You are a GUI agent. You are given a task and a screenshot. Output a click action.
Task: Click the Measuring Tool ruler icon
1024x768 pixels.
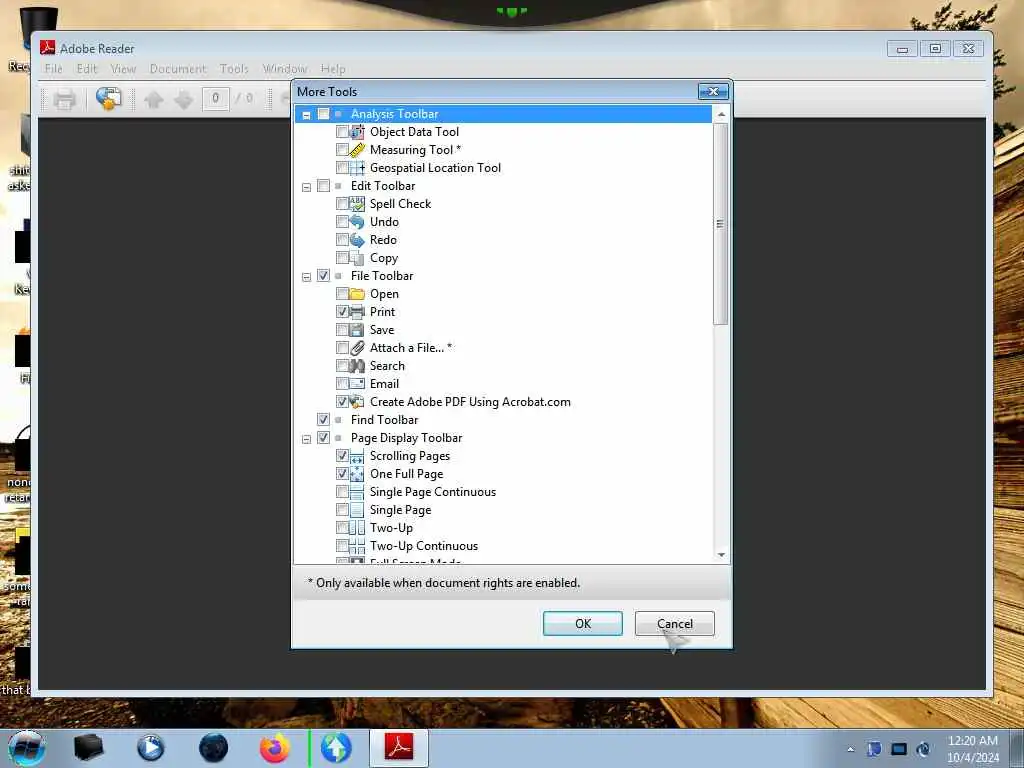point(357,150)
